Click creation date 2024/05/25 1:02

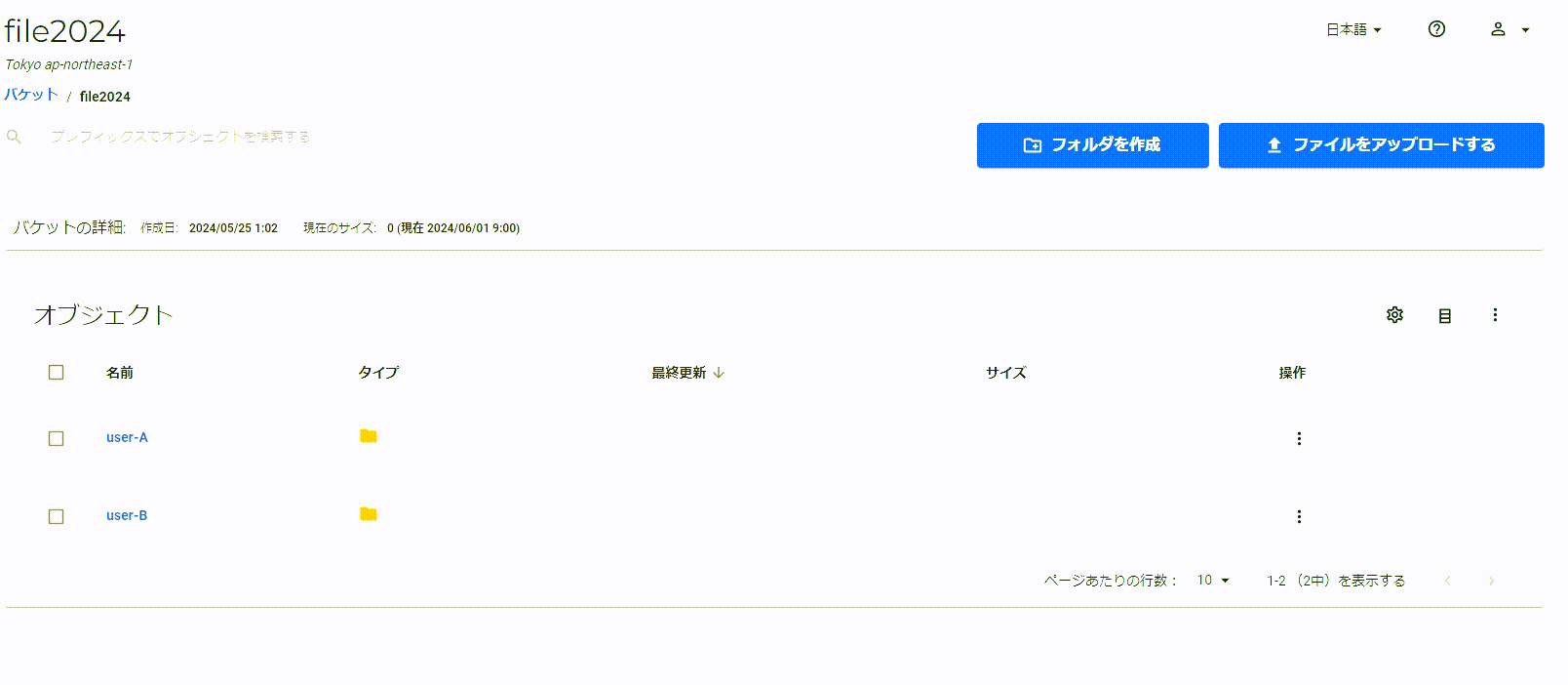[233, 228]
